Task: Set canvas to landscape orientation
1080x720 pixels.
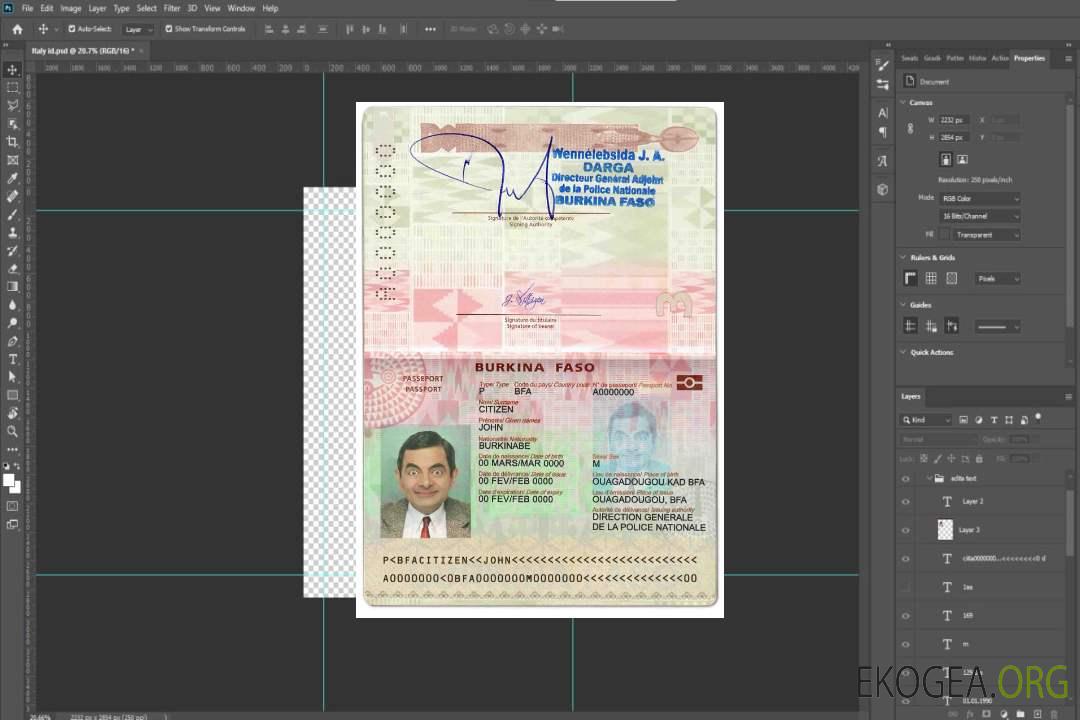Action: pos(962,160)
